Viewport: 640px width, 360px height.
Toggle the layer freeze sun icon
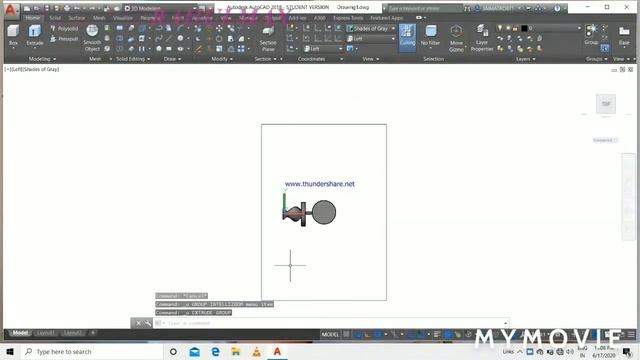click(x=508, y=28)
